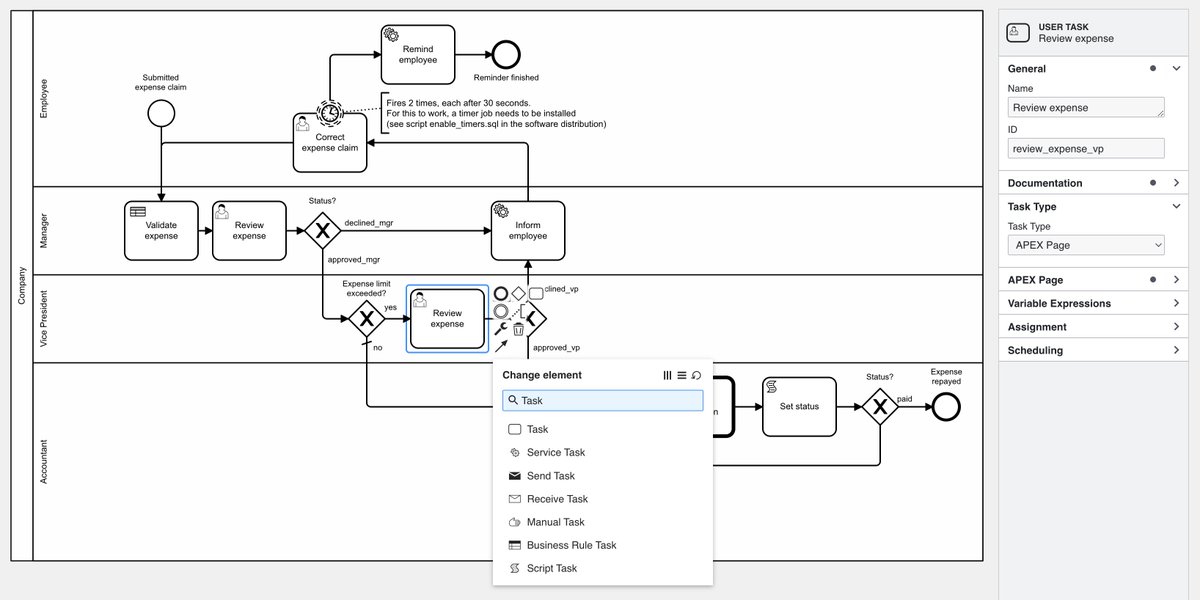Select the timer boundary event on Correct expense claim
1200x600 pixels.
(330, 113)
